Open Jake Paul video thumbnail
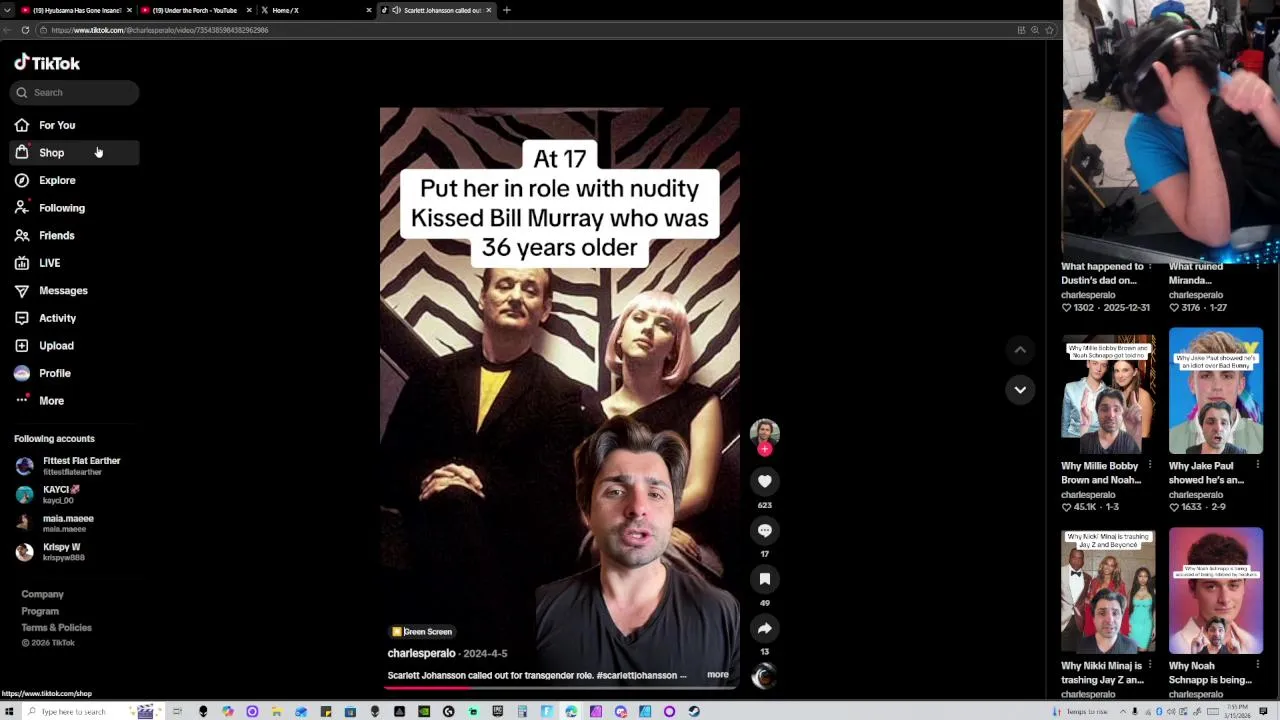 [x=1216, y=391]
